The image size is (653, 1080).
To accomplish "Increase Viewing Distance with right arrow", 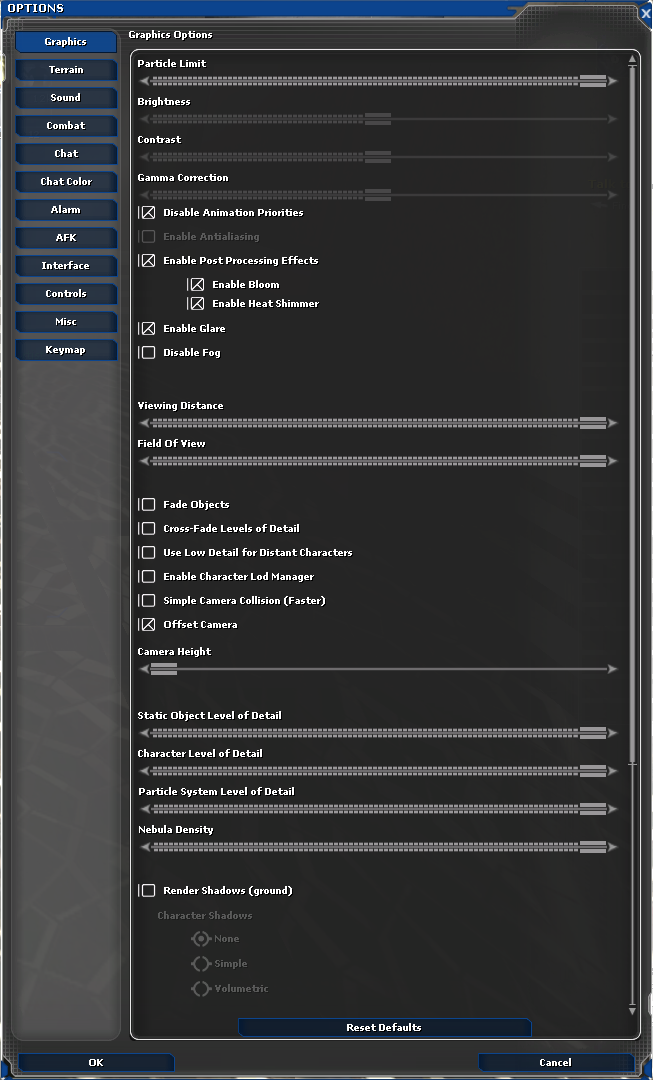I will [612, 424].
